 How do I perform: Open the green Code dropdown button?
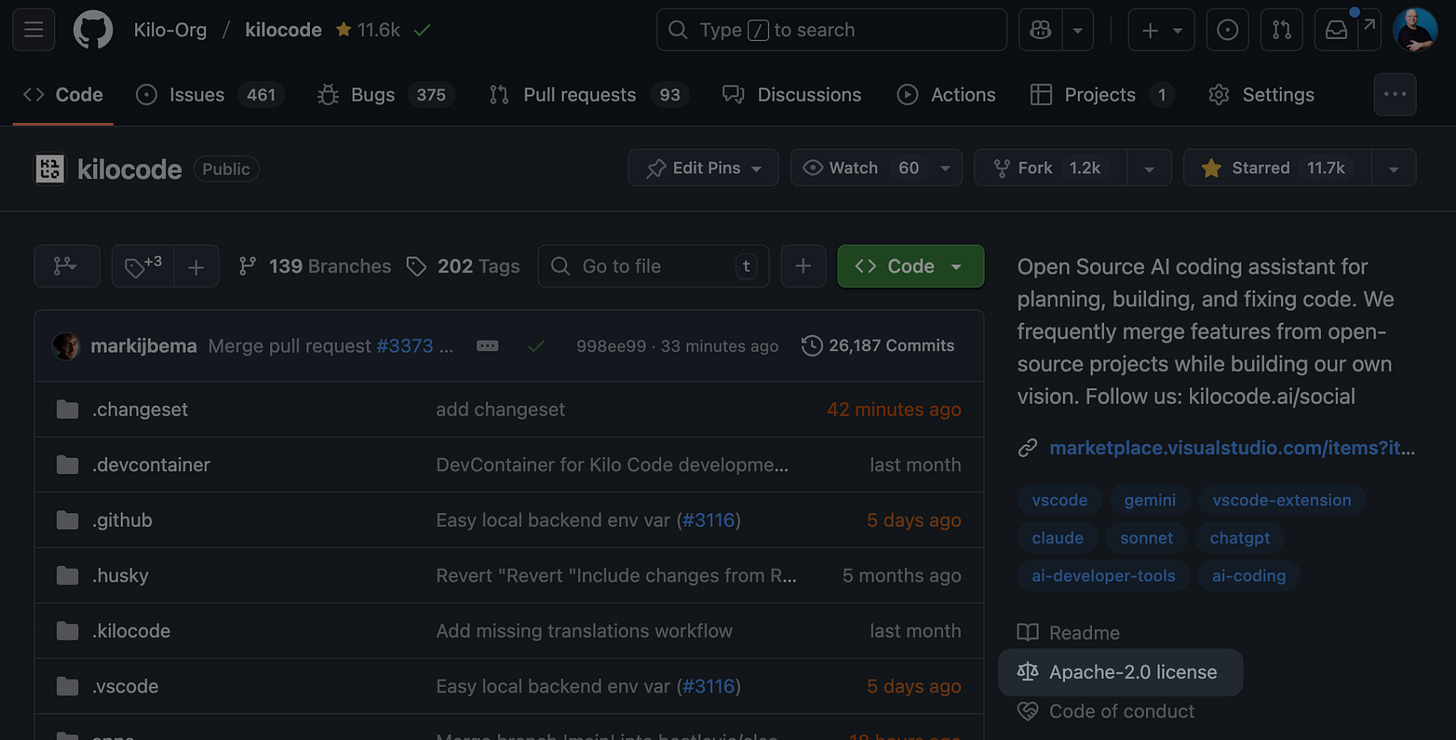(x=911, y=266)
